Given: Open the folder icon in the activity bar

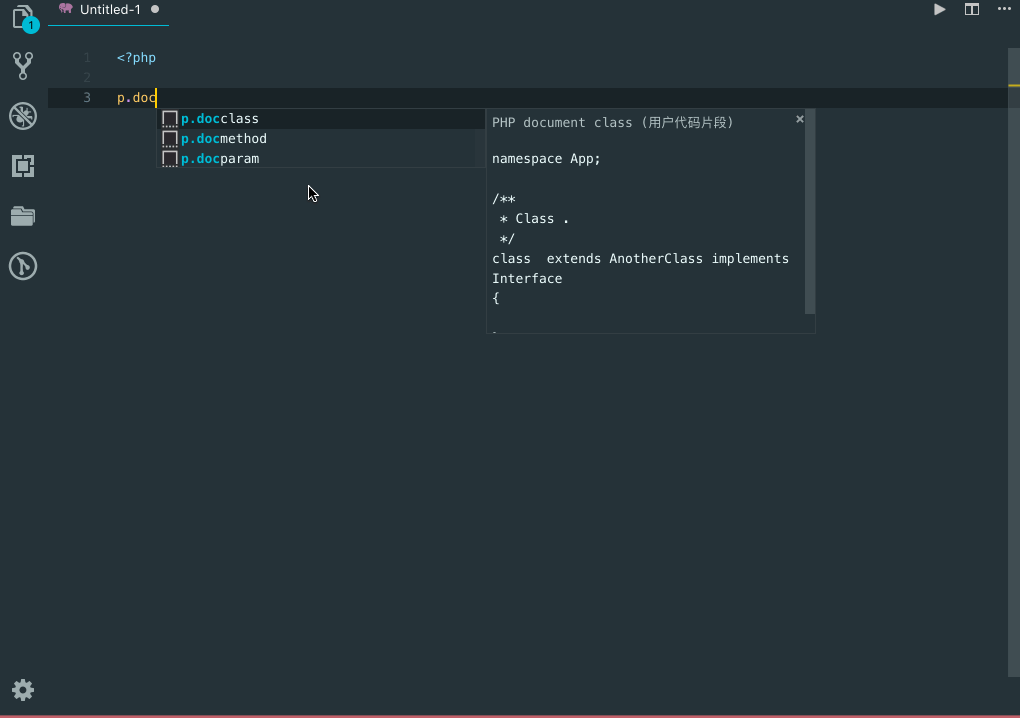Looking at the screenshot, I should click(22, 216).
